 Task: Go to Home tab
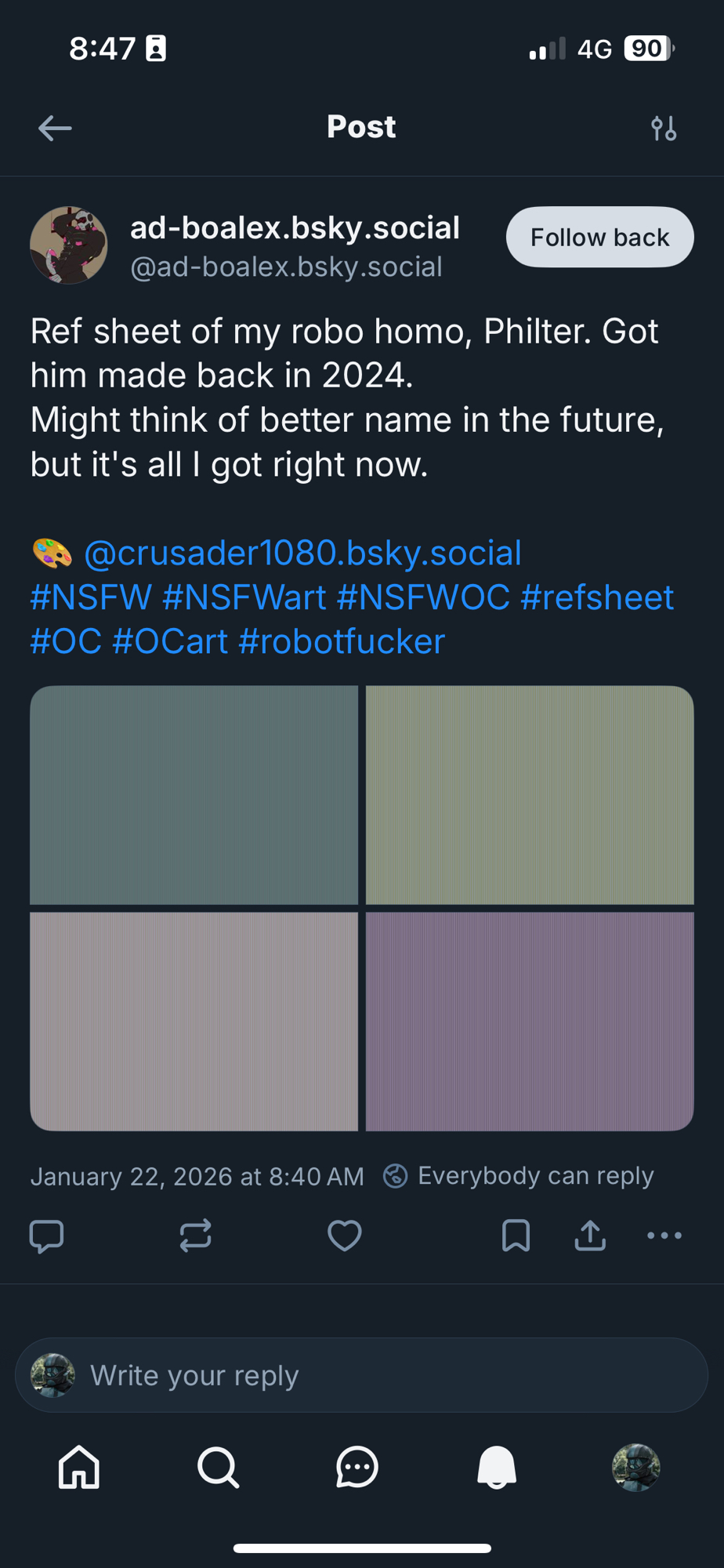[x=79, y=1467]
